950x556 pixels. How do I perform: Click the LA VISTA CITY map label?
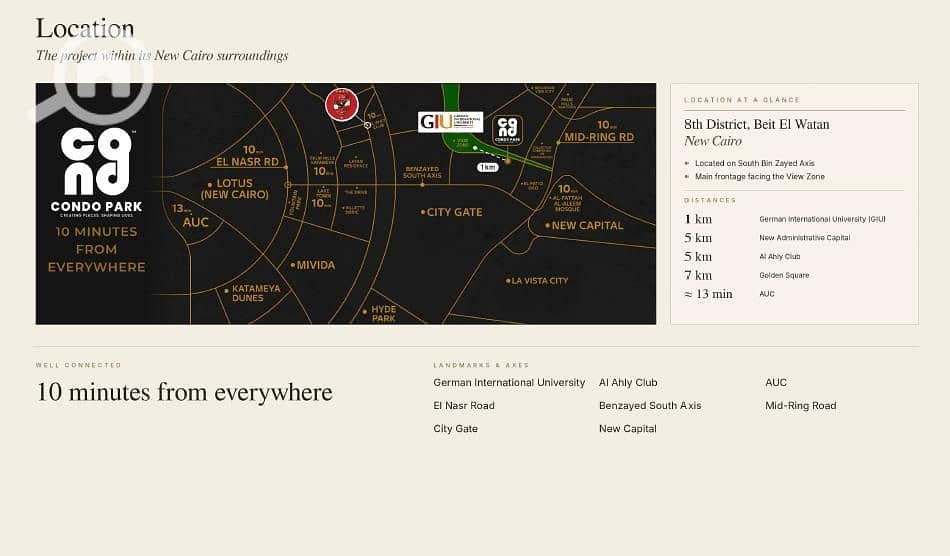pos(537,280)
